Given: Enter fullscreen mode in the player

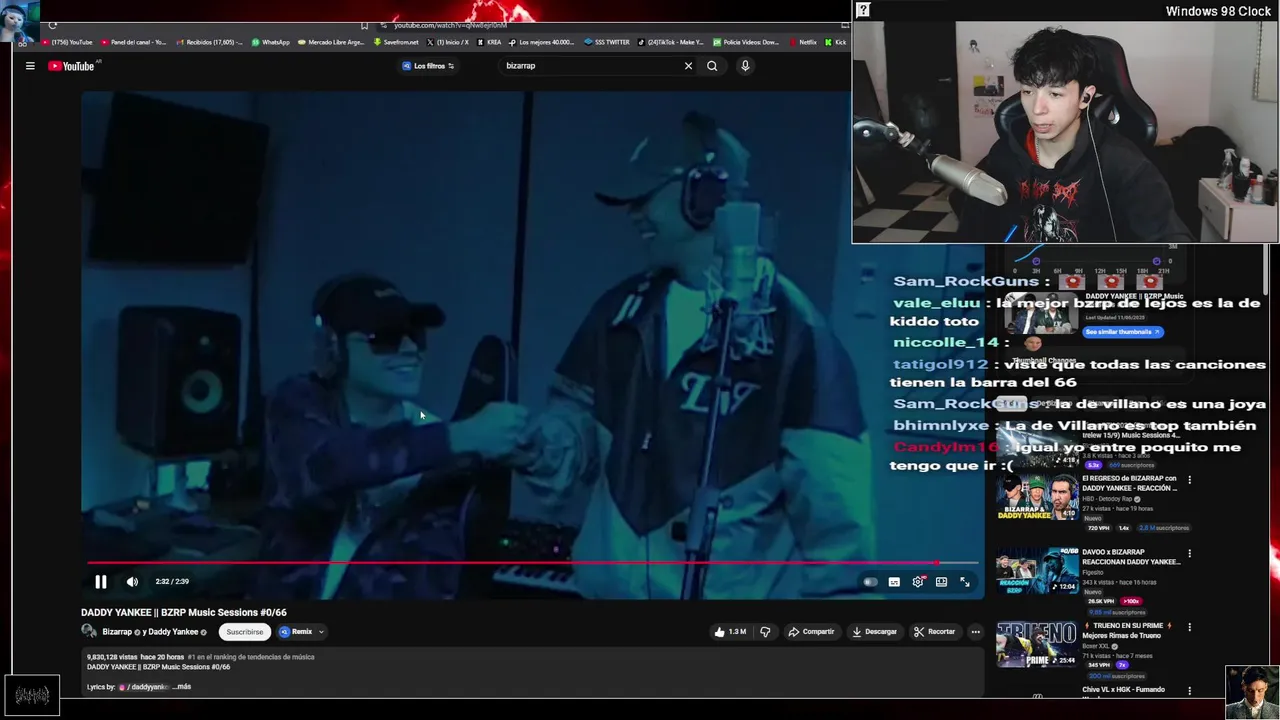Looking at the screenshot, I should [x=965, y=582].
